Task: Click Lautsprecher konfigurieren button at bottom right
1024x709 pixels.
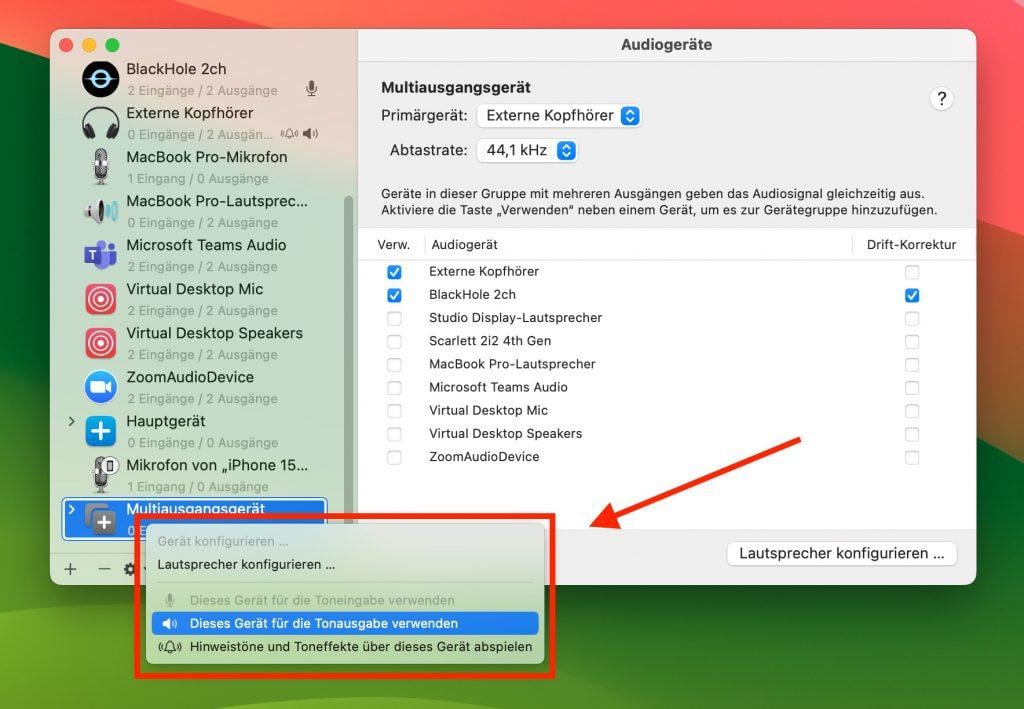Action: pyautogui.click(x=842, y=554)
